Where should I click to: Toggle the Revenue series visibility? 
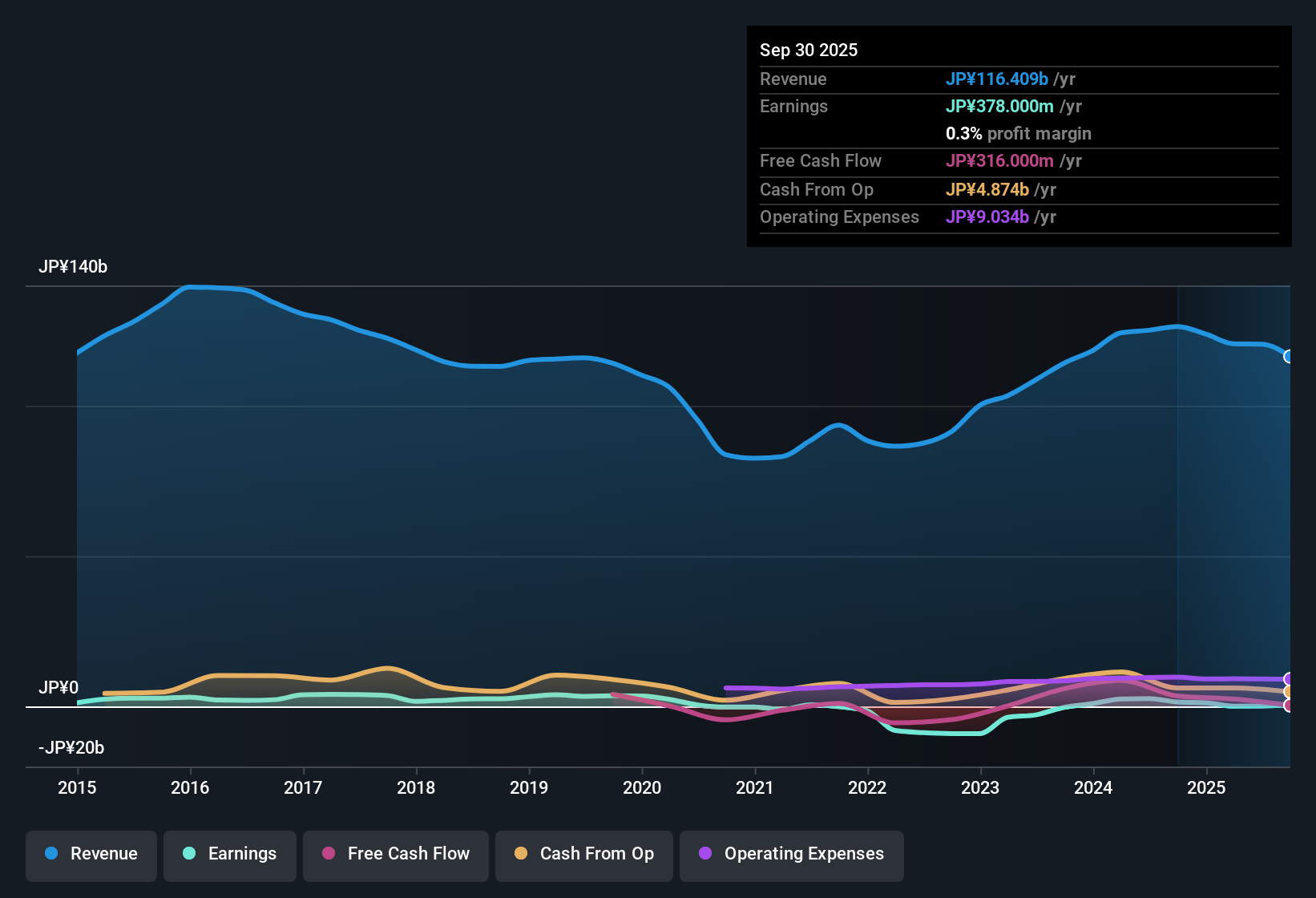91,856
